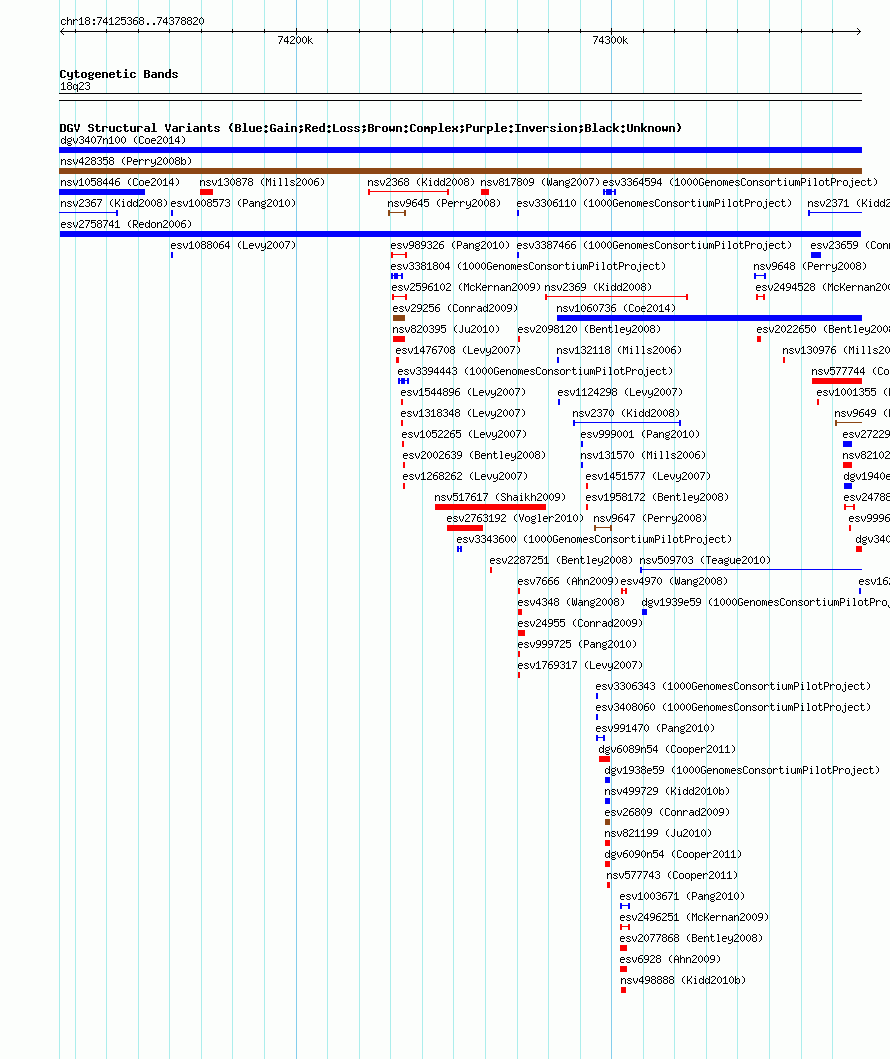890x1059 pixels.
Task: Click esv1318348 (Levy2007) label
Action: click(x=463, y=413)
